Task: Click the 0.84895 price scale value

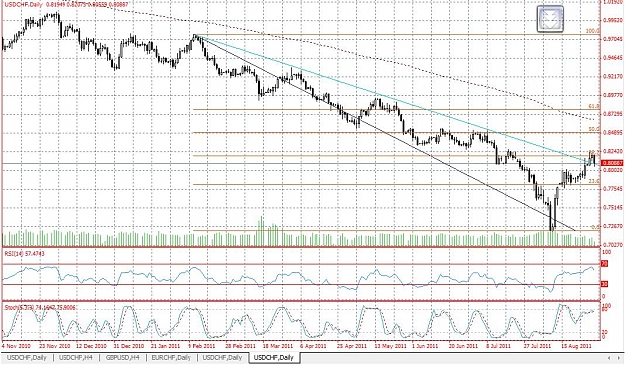Action: pyautogui.click(x=613, y=132)
